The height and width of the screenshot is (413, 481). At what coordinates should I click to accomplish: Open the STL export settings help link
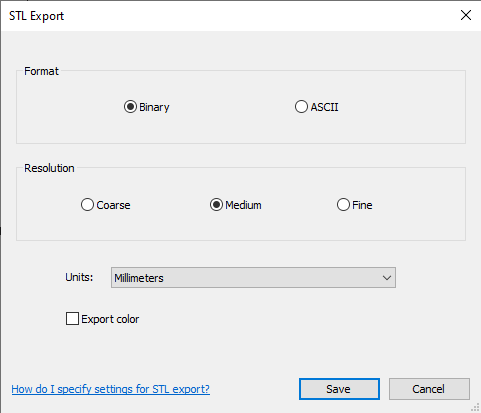pos(111,389)
